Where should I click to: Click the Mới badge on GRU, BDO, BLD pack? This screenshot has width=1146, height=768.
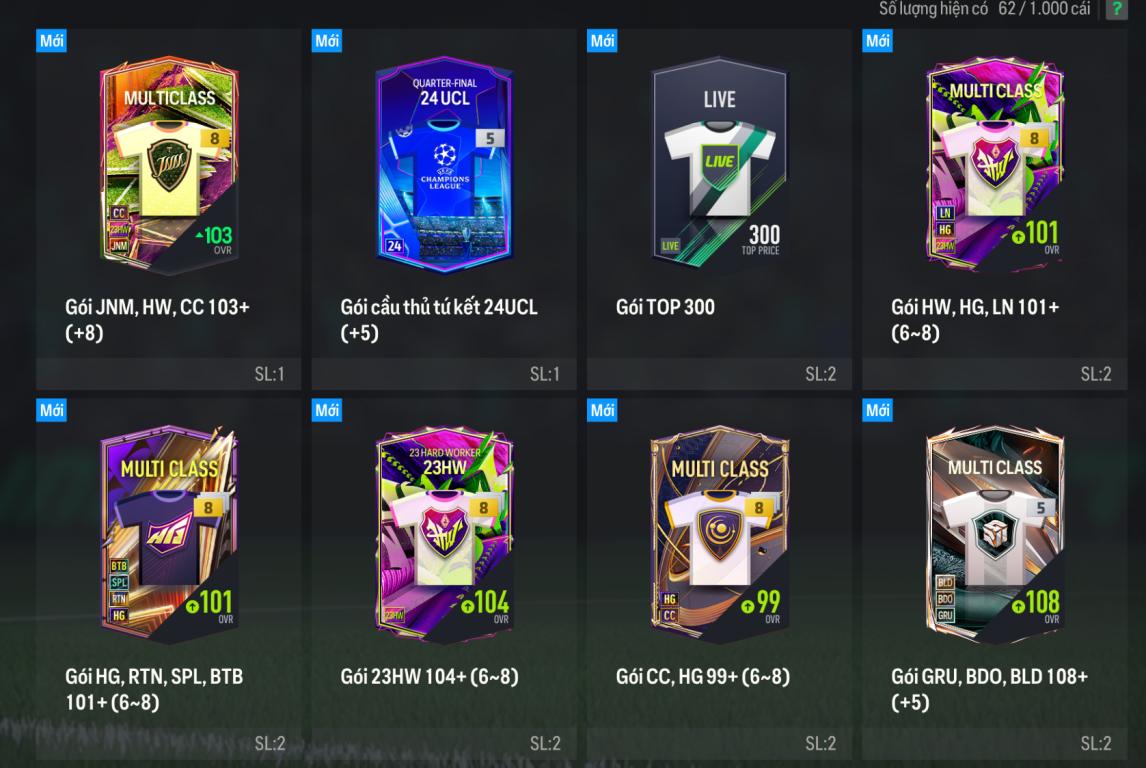coord(878,411)
